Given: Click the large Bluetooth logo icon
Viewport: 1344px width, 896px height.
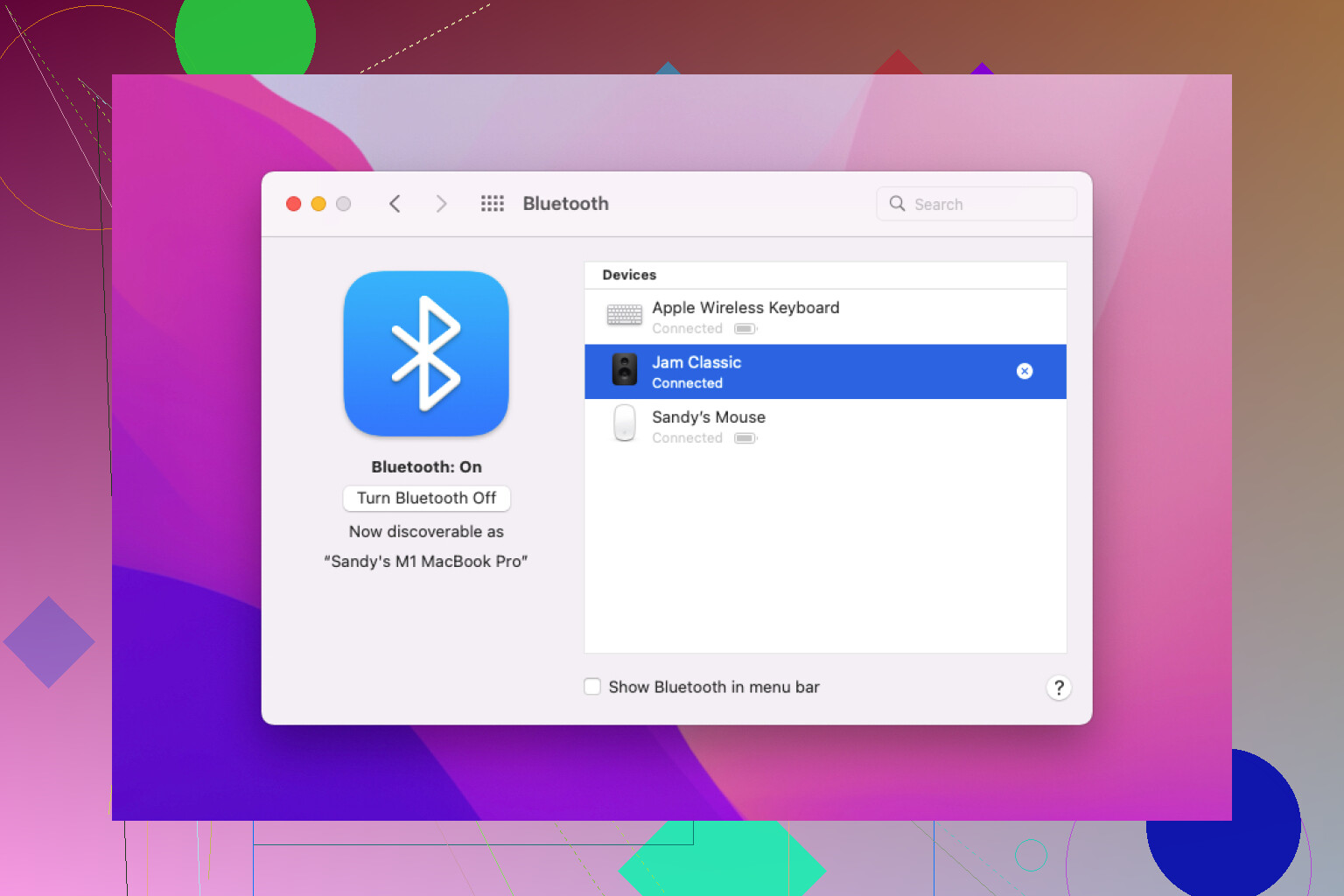Looking at the screenshot, I should tap(426, 353).
